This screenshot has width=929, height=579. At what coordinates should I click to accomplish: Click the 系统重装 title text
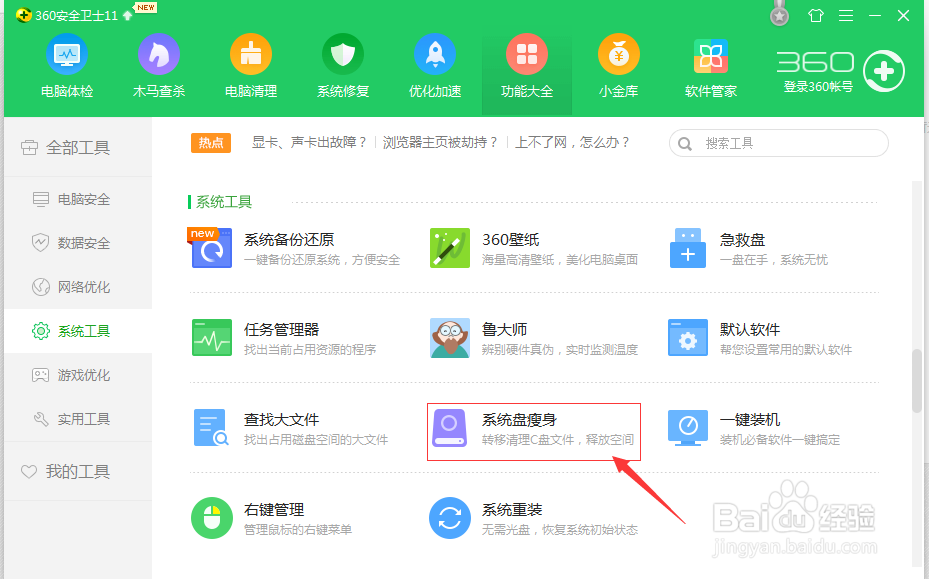[512, 510]
